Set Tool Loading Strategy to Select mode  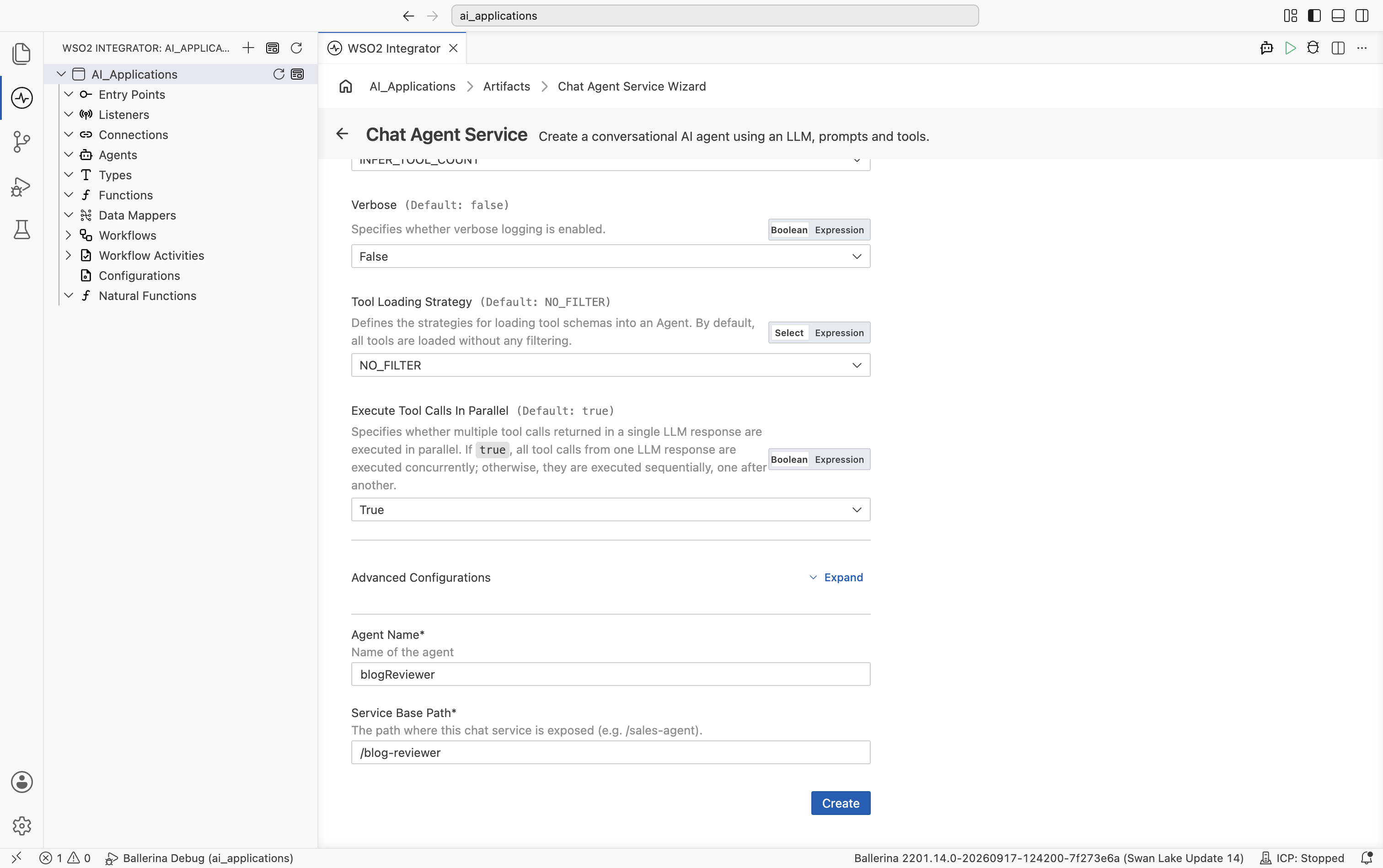tap(789, 333)
